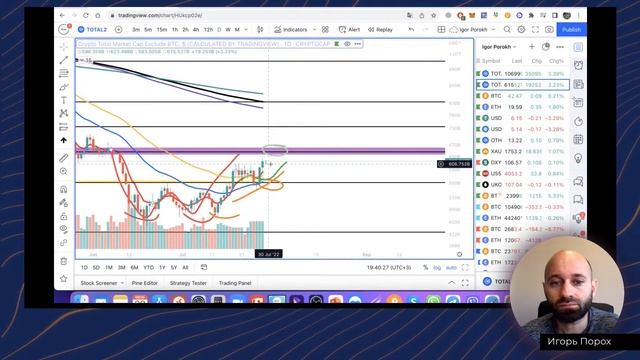Take a chart snapshot with camera icon
640x360 pixels.
[549, 29]
